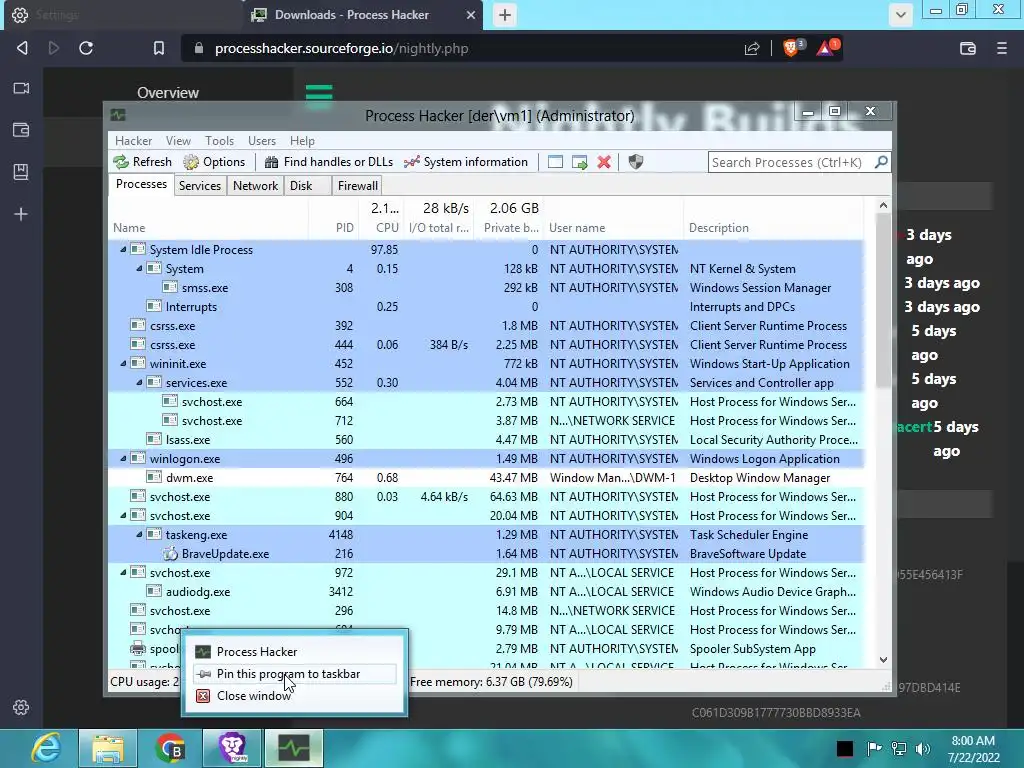The height and width of the screenshot is (768, 1024).
Task: Go back in the Brave browser
Action: point(22,48)
